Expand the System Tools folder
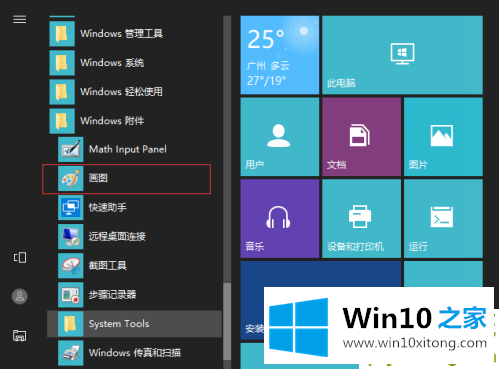 (135, 324)
